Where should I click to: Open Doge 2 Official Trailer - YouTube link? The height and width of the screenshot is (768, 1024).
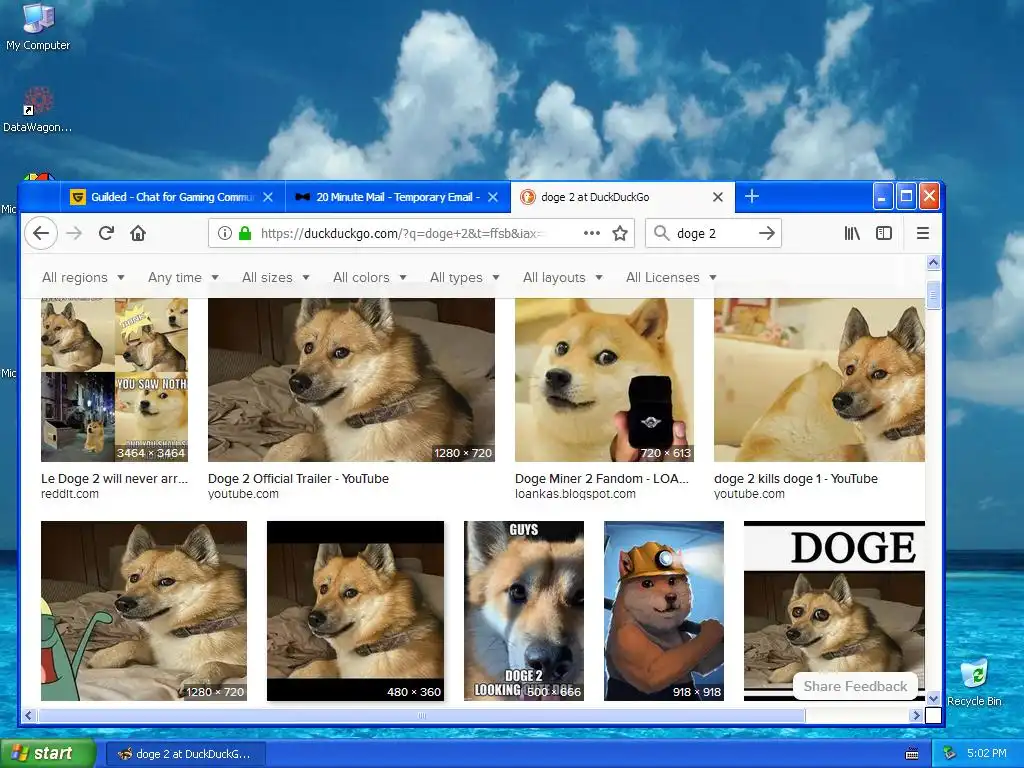coord(298,479)
